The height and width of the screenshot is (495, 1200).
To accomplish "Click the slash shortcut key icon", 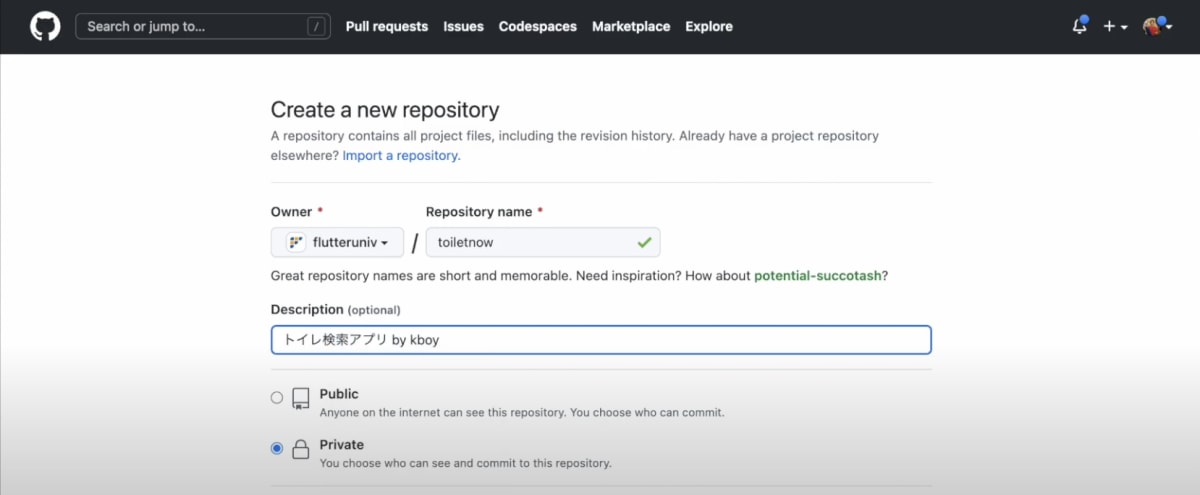I will [x=317, y=27].
